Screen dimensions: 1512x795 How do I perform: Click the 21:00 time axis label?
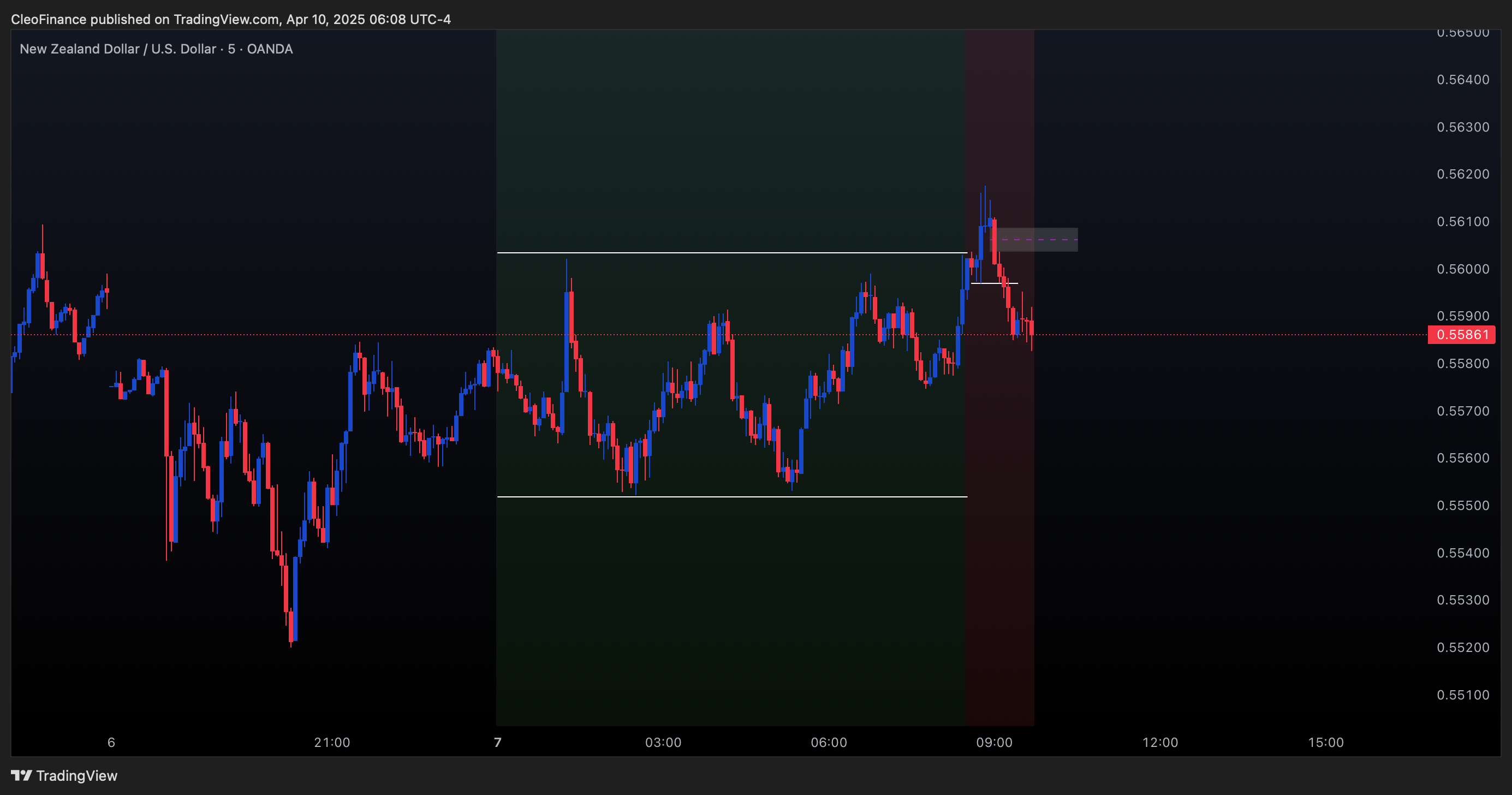pyautogui.click(x=332, y=743)
